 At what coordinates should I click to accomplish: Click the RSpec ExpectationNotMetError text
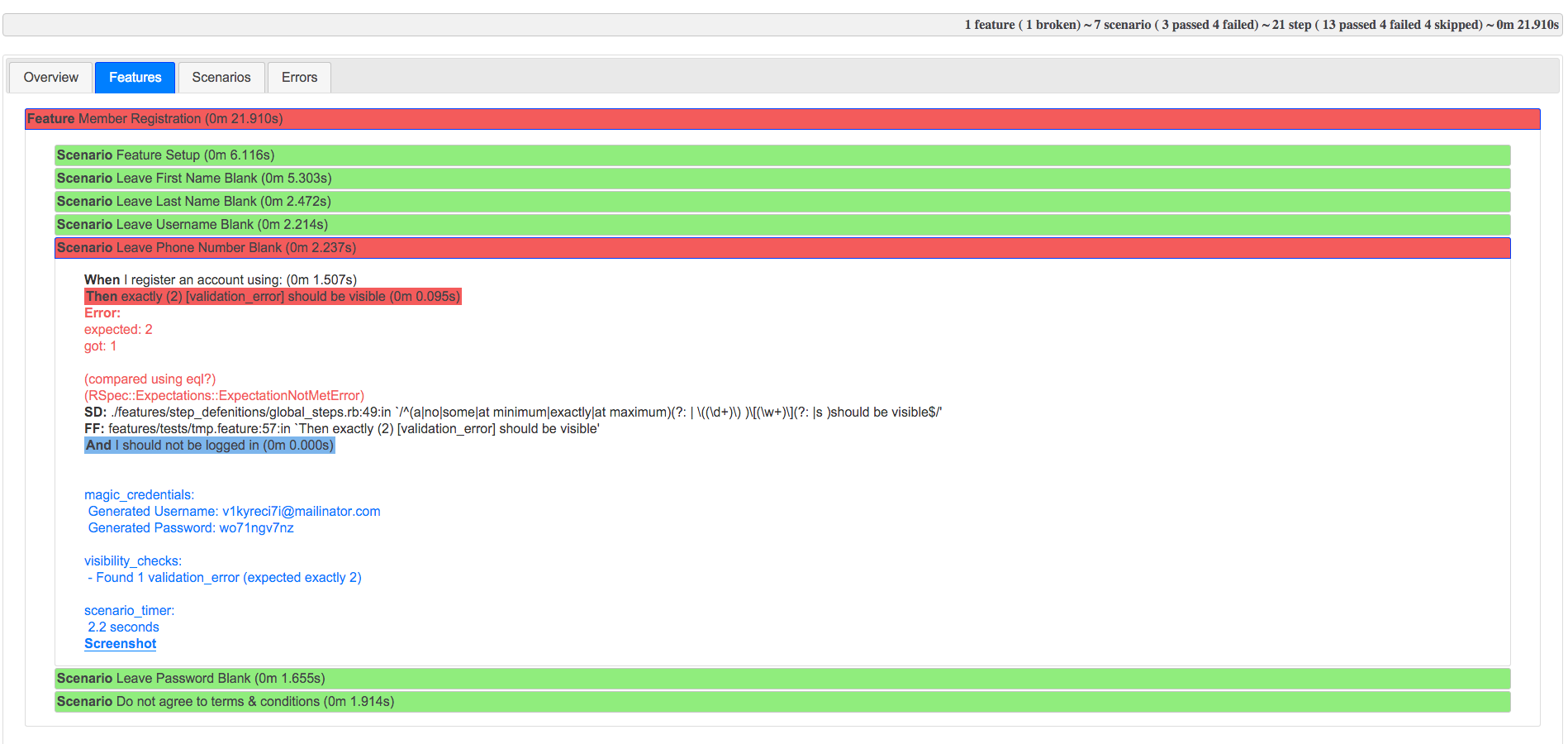click(x=224, y=396)
